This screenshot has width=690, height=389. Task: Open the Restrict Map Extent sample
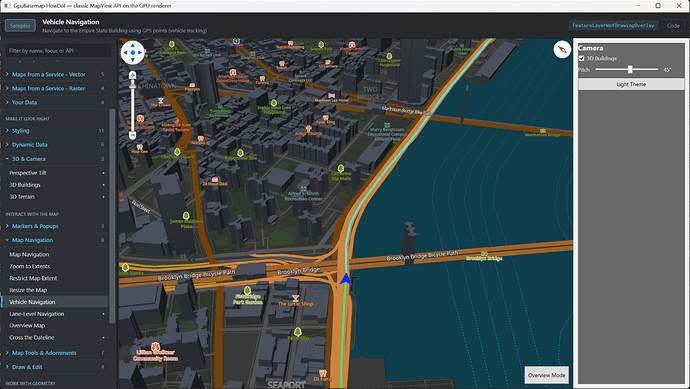(x=55, y=278)
